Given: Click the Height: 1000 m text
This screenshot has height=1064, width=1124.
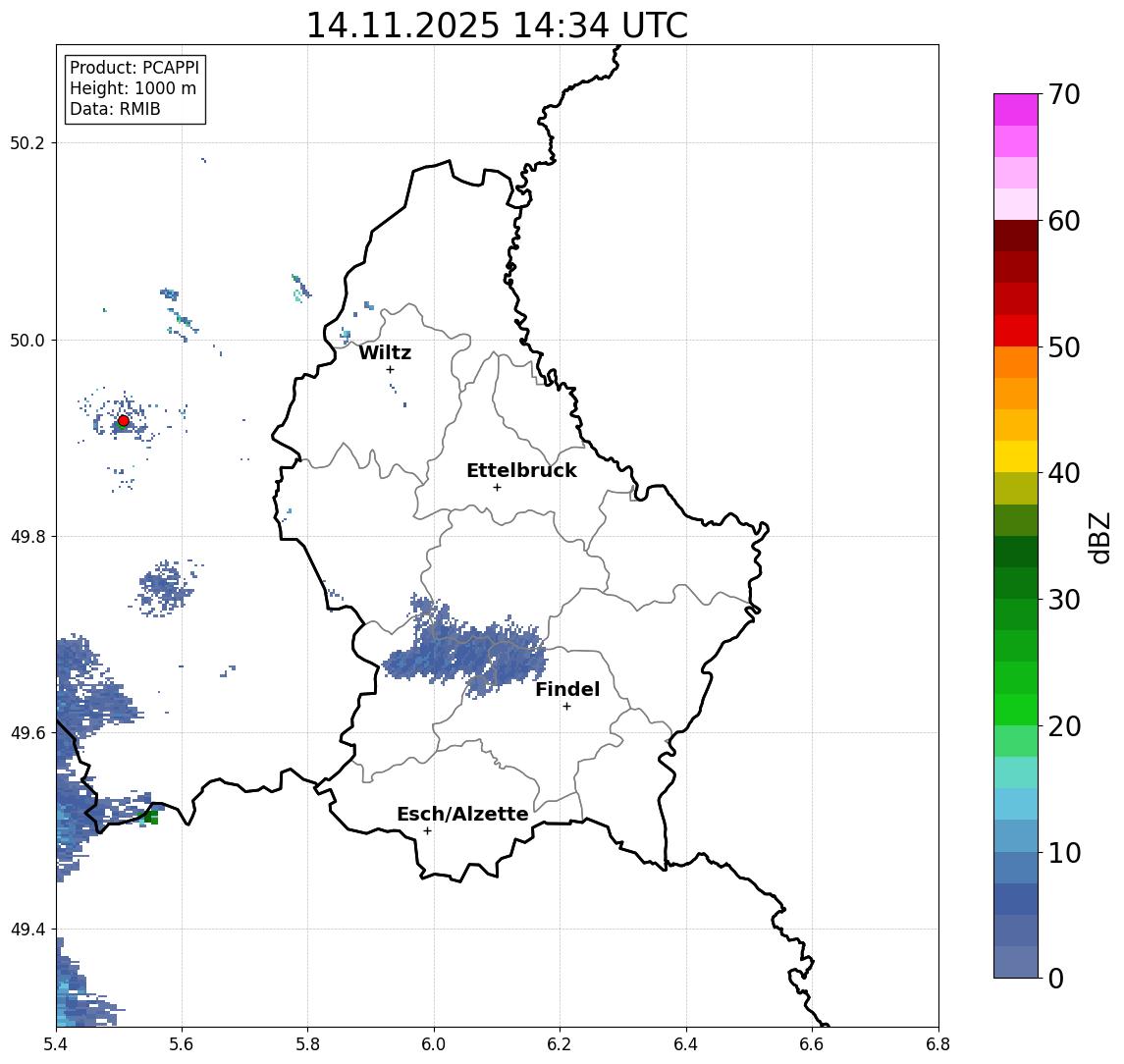Looking at the screenshot, I should pos(133,88).
